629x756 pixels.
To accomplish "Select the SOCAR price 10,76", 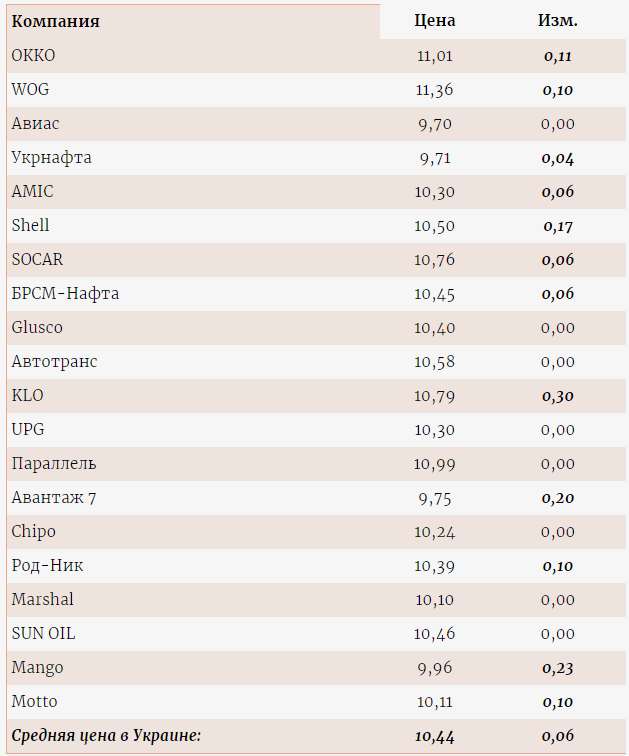I will (435, 260).
